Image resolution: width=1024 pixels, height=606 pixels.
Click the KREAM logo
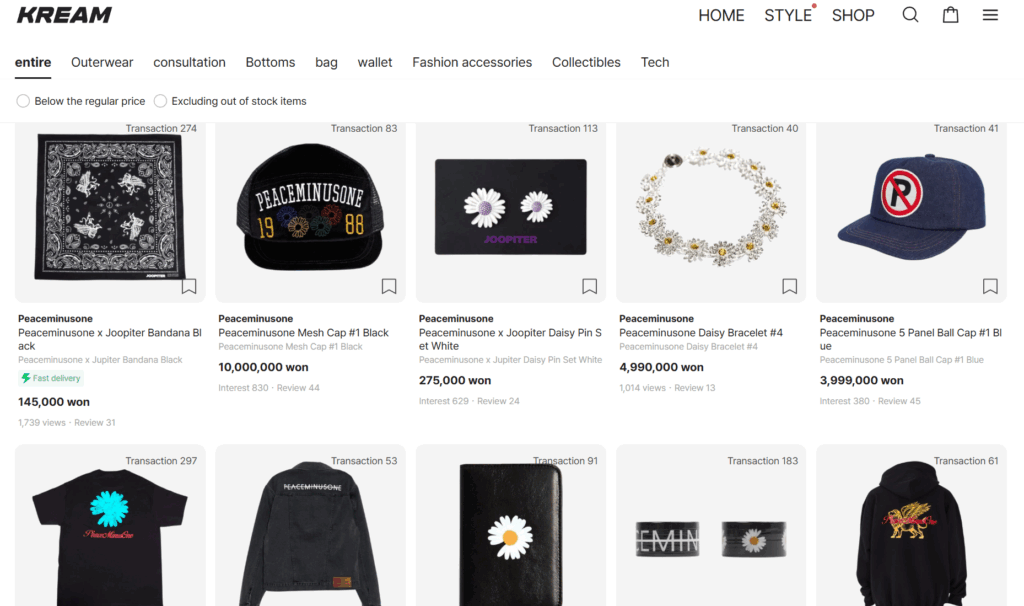click(64, 15)
